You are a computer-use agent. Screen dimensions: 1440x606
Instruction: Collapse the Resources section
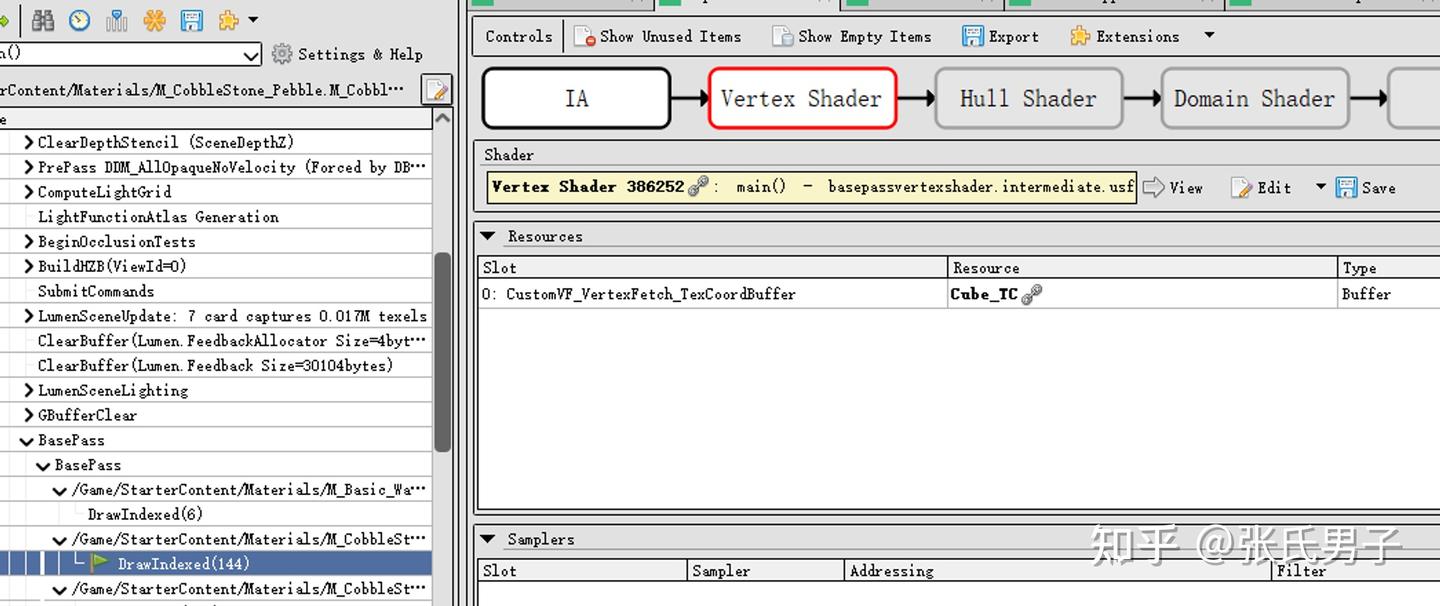click(487, 236)
